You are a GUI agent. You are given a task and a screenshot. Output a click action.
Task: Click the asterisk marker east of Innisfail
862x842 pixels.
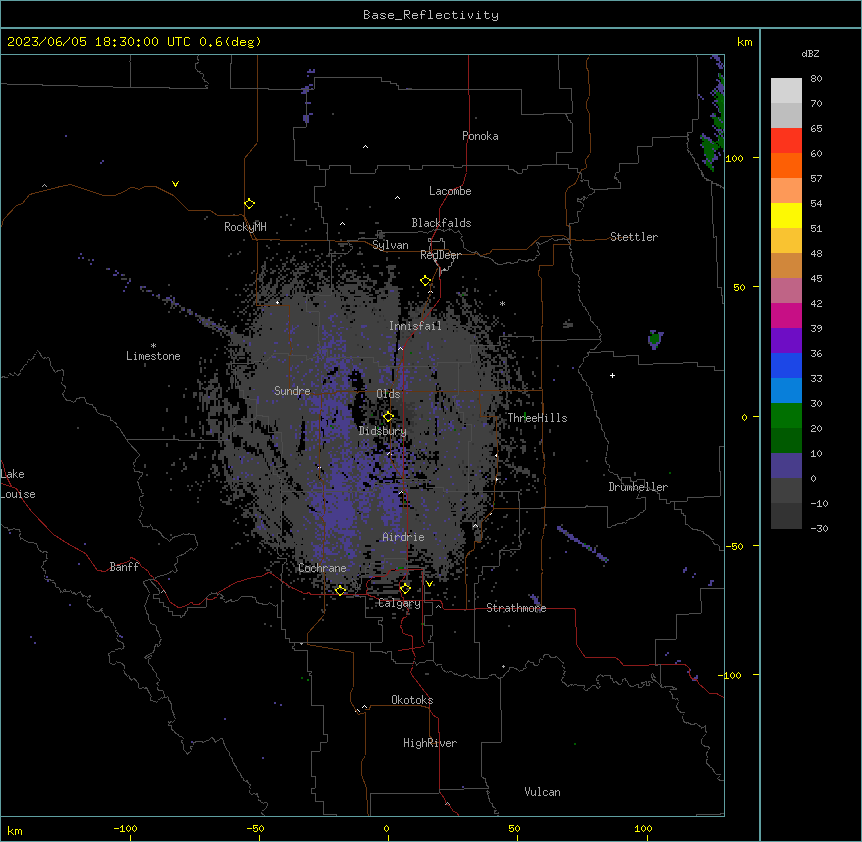tap(502, 303)
